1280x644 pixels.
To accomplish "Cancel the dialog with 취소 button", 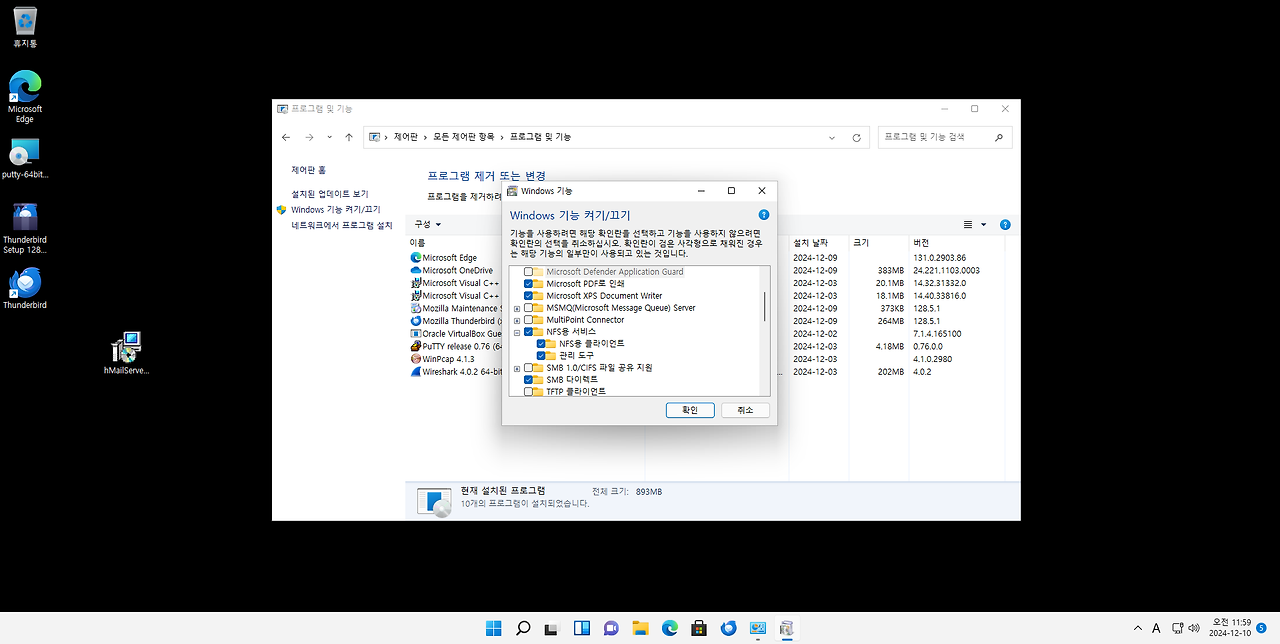I will [745, 410].
